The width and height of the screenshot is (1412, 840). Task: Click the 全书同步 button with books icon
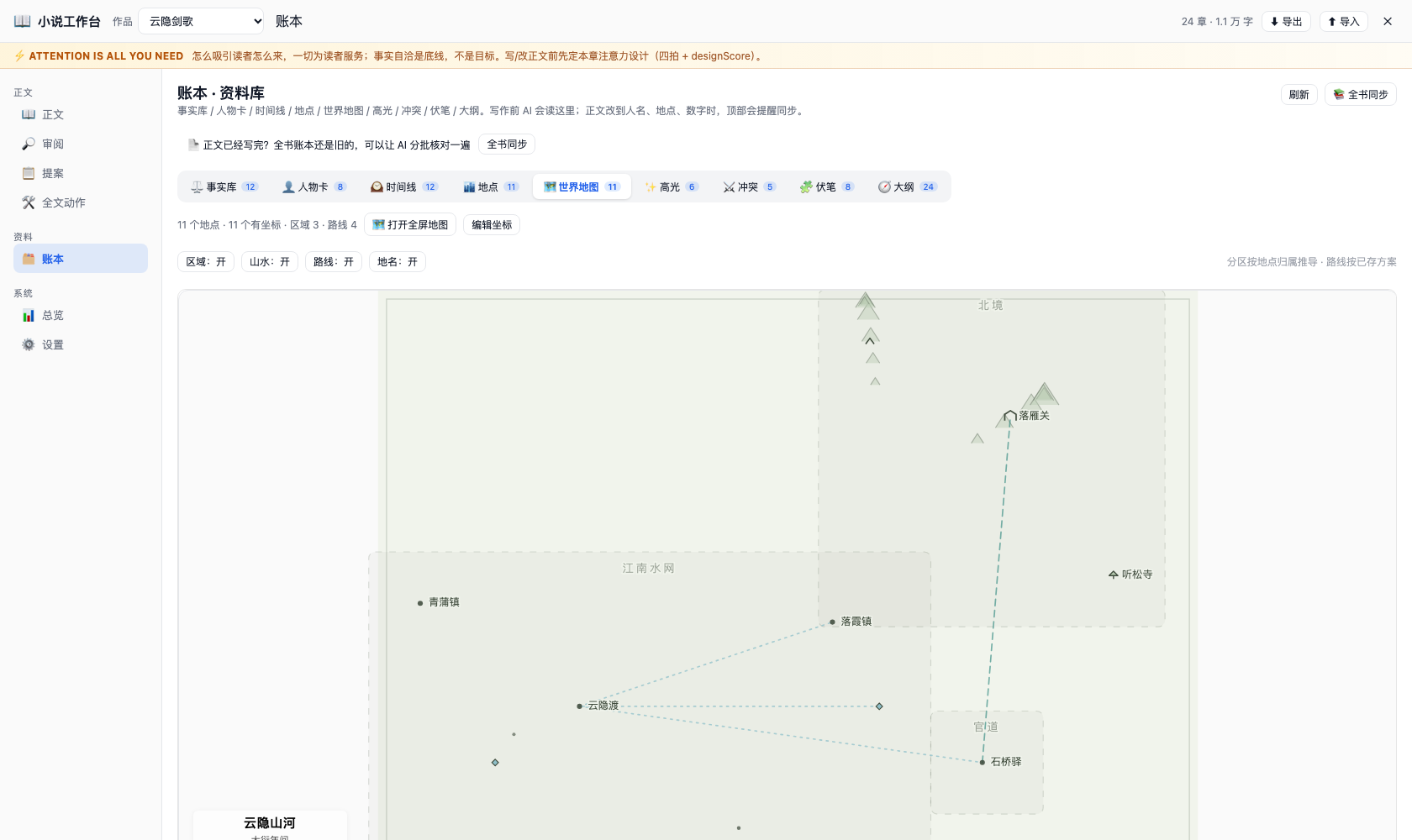[1361, 94]
